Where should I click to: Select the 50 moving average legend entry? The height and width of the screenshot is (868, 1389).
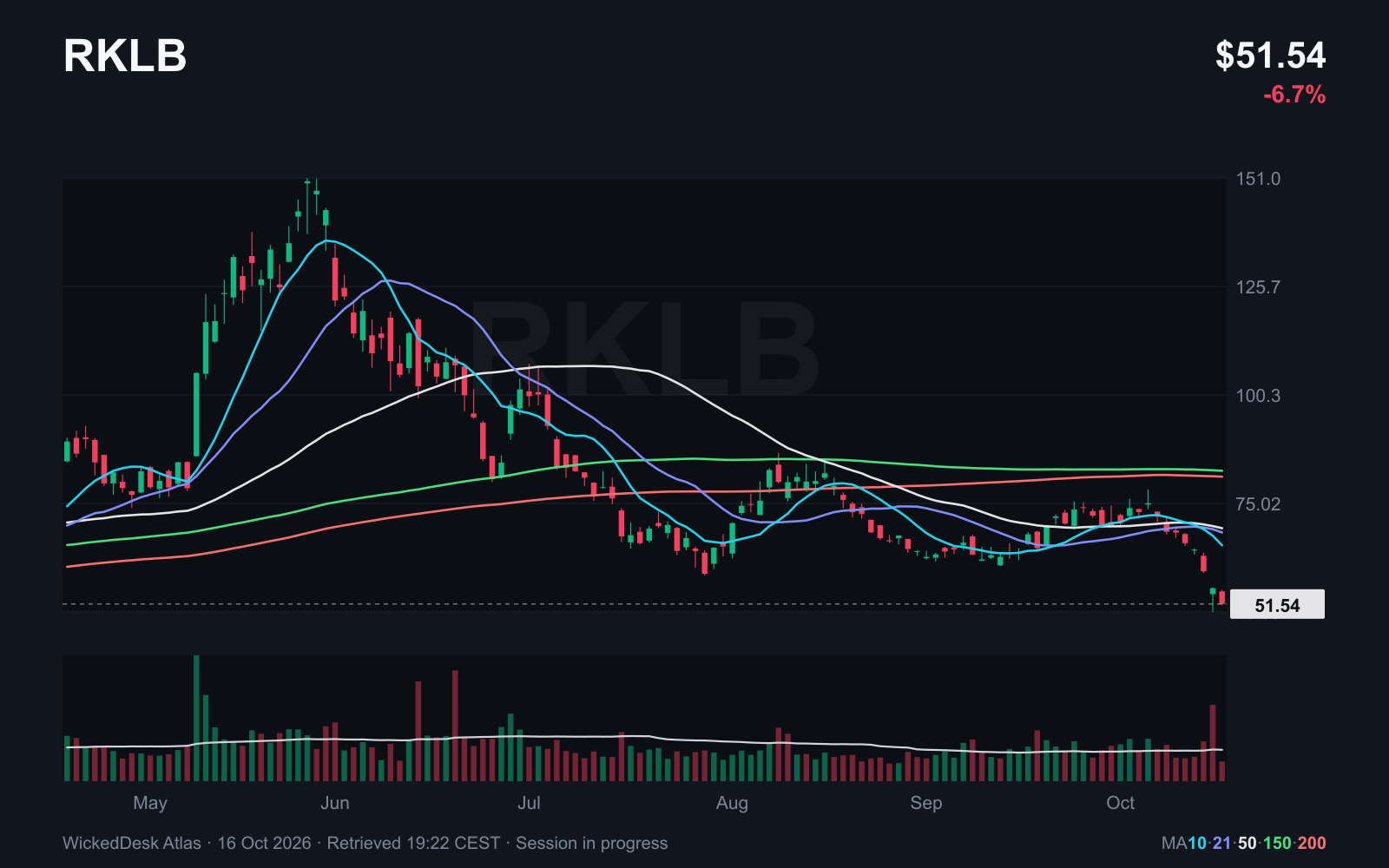(x=1247, y=843)
